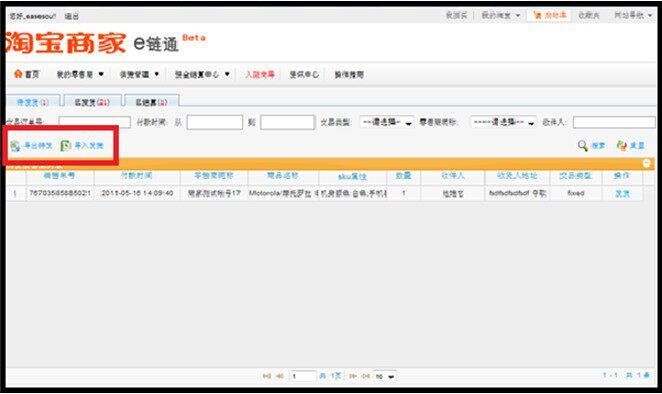This screenshot has height=394, width=662.
Task: Click the 交易订单号 order number input field
Action: tap(95, 122)
